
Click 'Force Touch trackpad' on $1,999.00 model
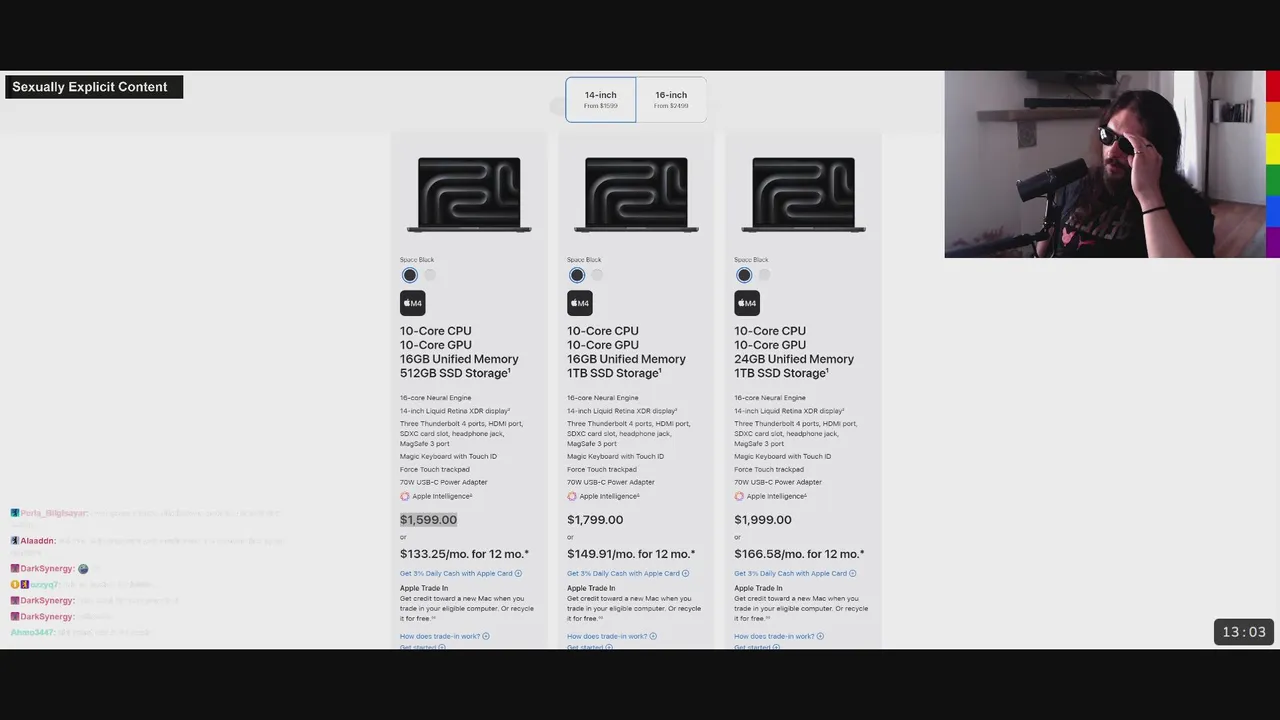[x=768, y=469]
